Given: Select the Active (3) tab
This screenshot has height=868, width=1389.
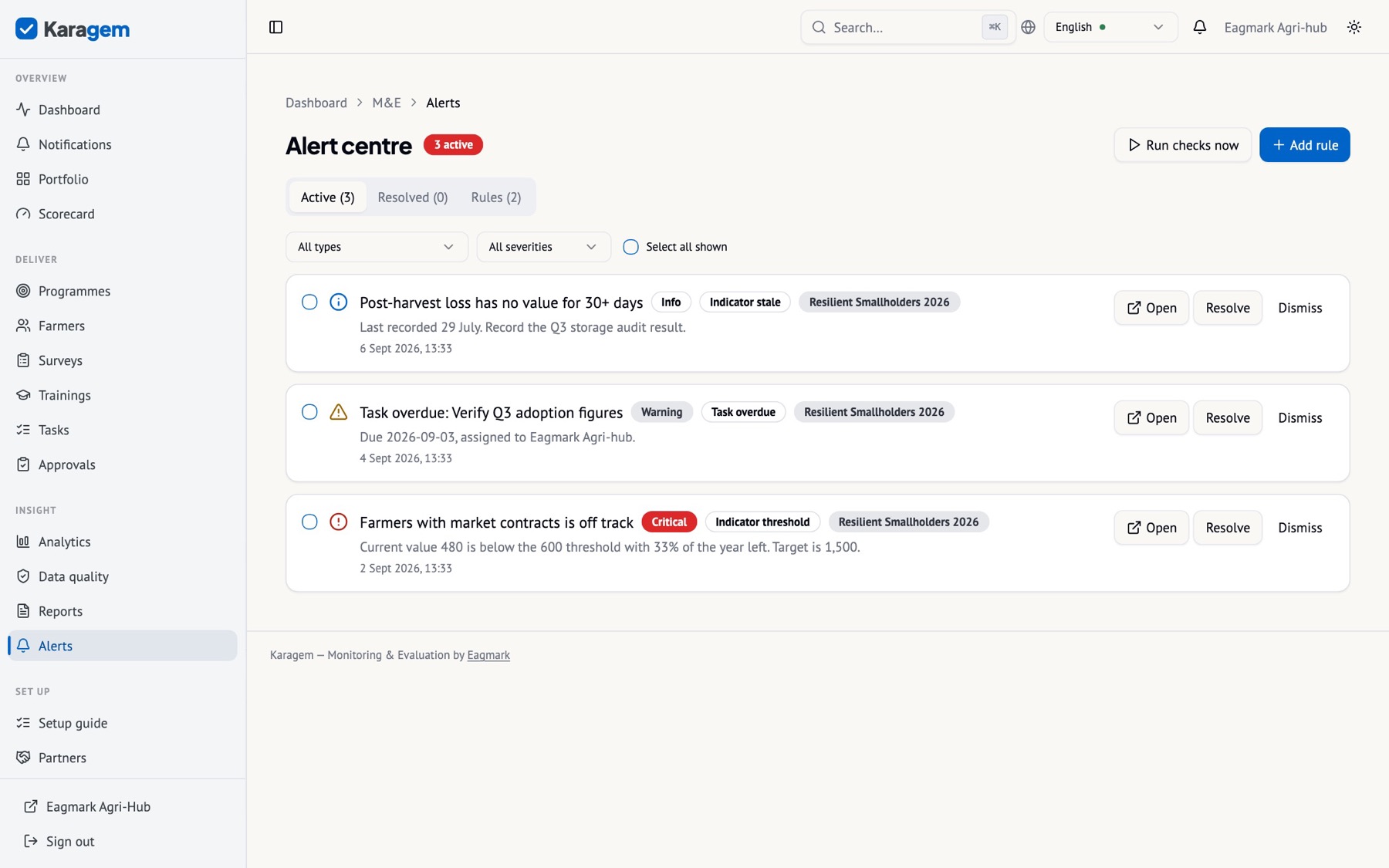Looking at the screenshot, I should pyautogui.click(x=328, y=198).
